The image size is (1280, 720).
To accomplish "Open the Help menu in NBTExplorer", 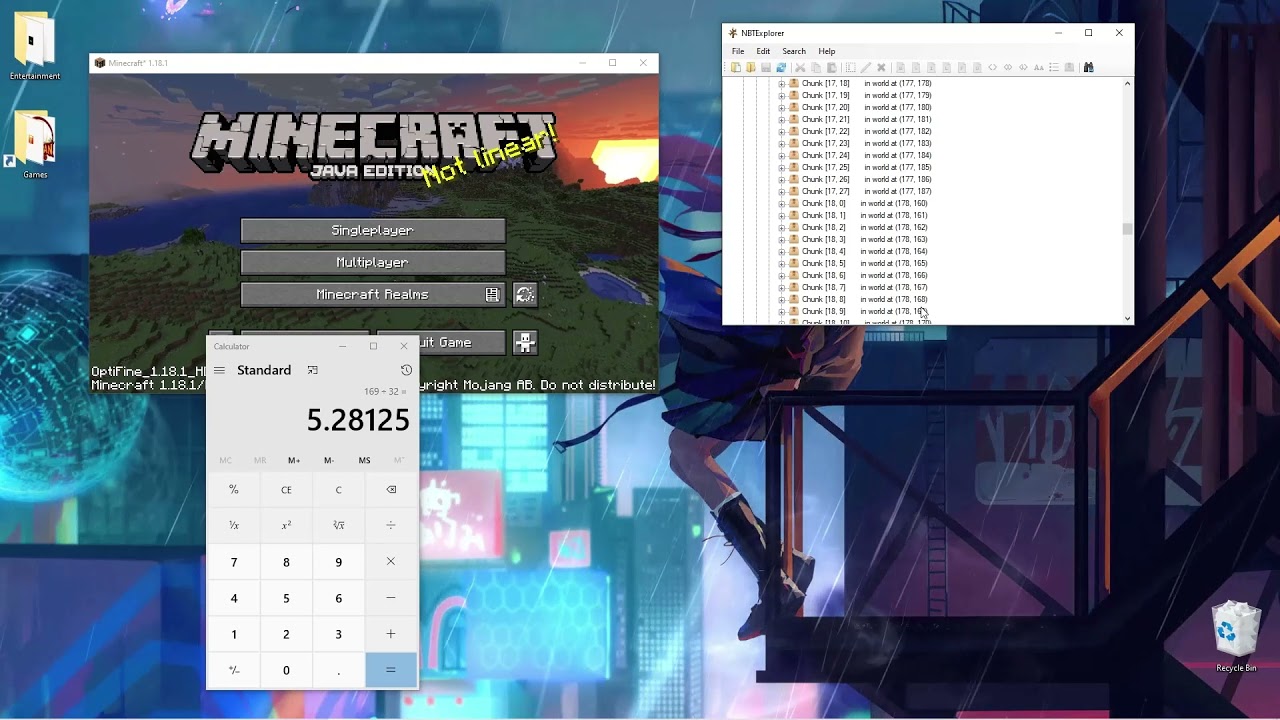I will [827, 51].
